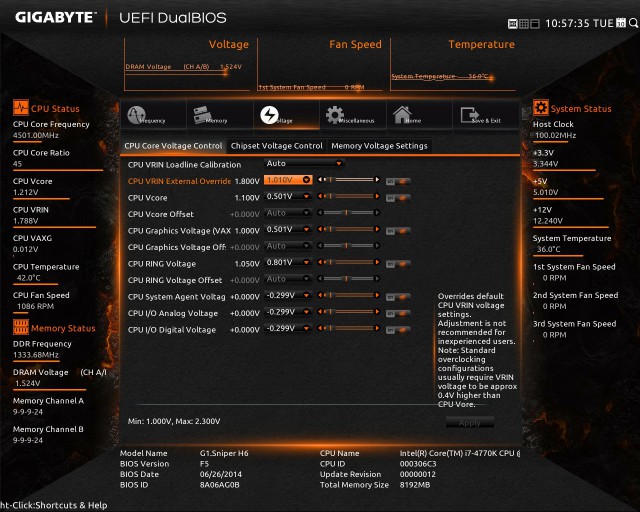Click the grid view mode icon beside the clock

524,24
